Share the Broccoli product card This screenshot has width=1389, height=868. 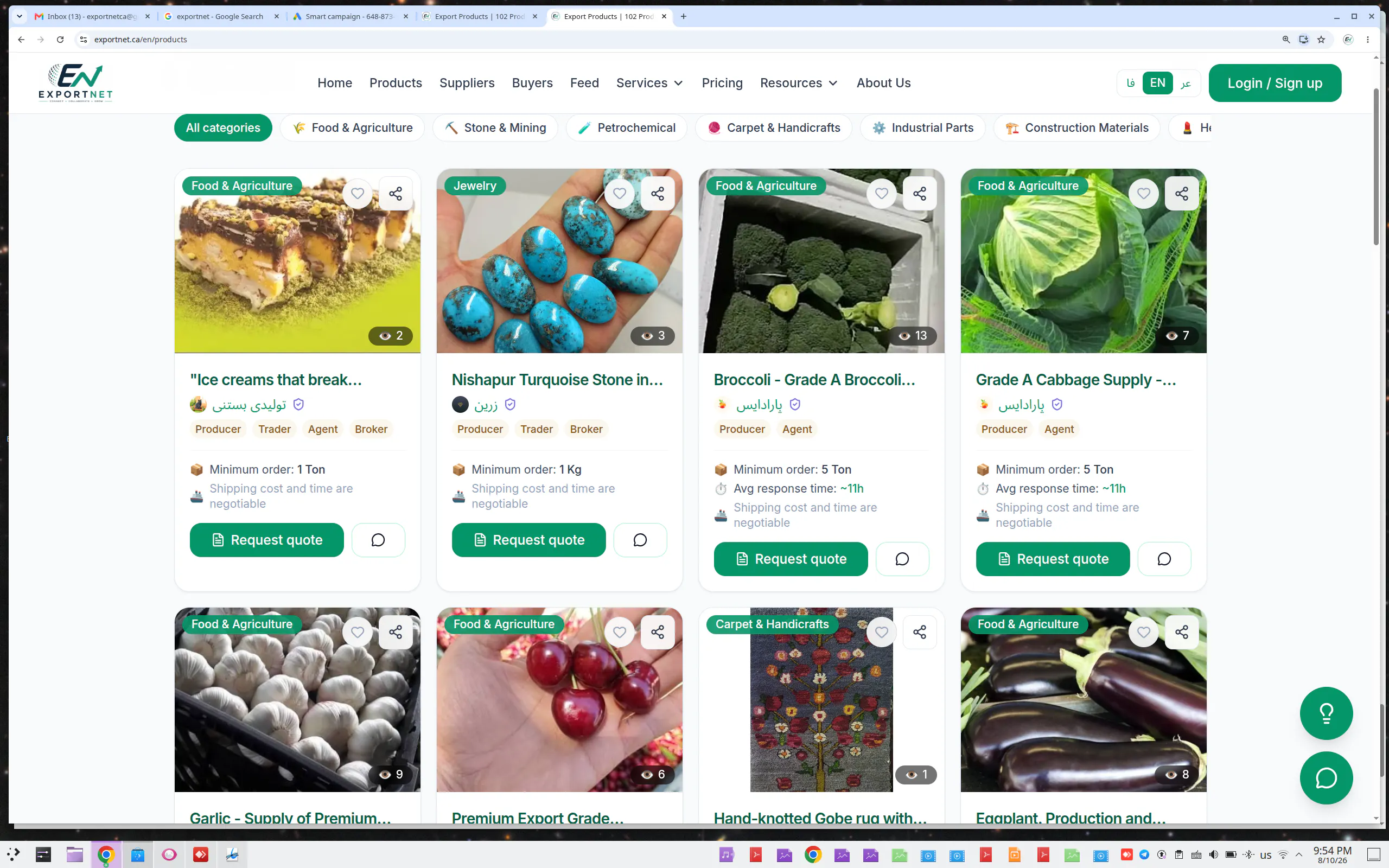[x=920, y=194]
